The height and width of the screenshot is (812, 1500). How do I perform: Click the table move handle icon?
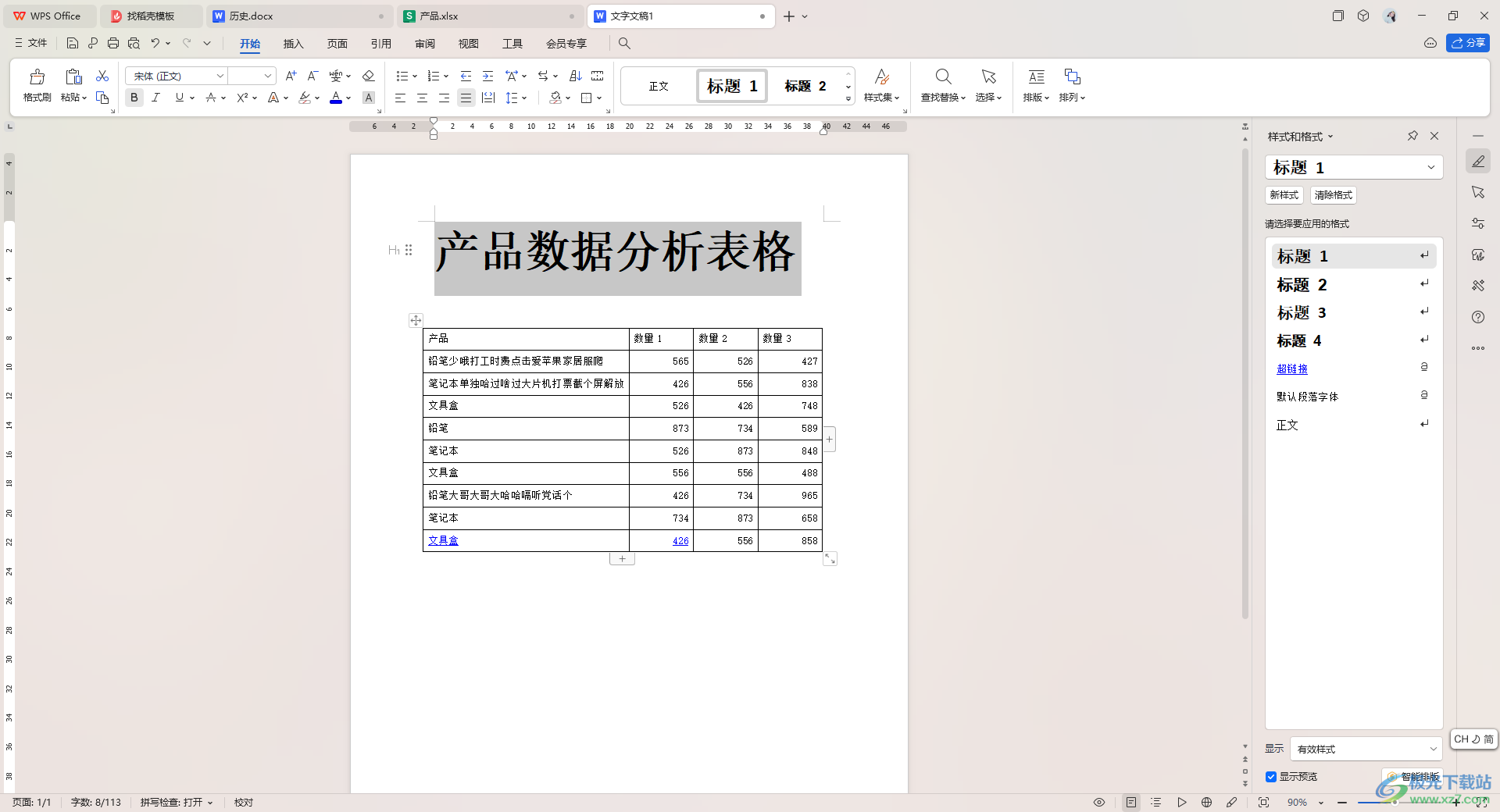[x=416, y=320]
